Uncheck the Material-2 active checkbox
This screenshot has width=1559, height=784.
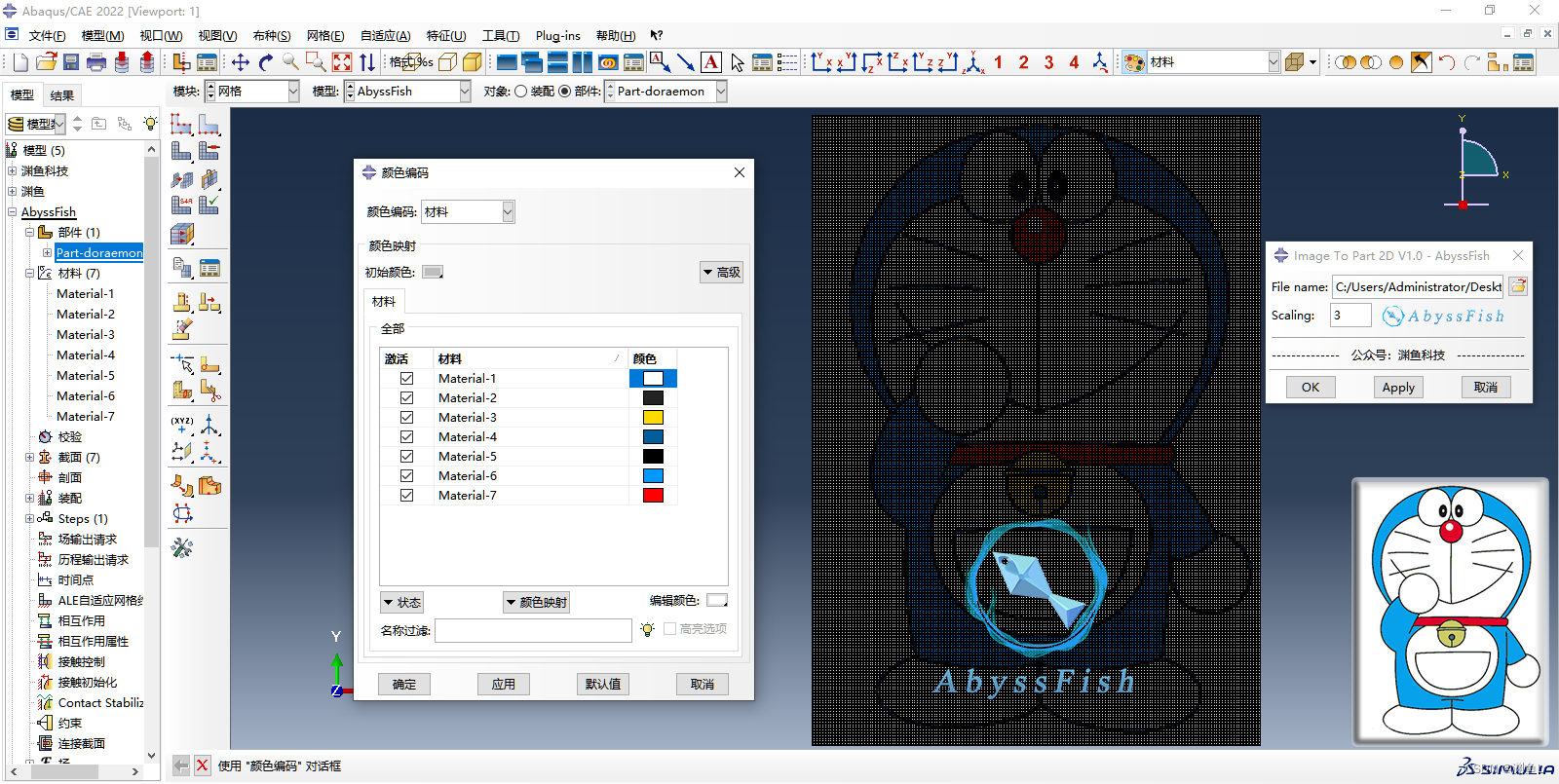click(406, 397)
